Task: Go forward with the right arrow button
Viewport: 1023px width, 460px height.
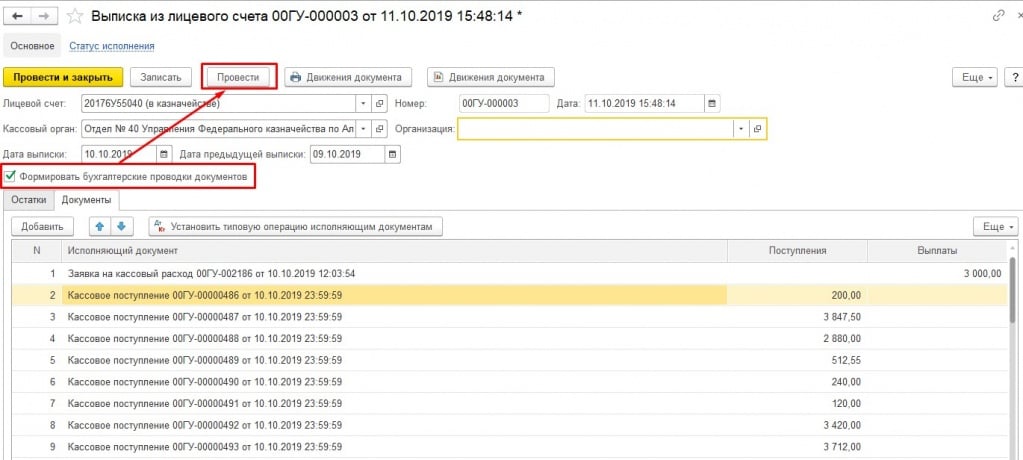Action: coord(44,17)
